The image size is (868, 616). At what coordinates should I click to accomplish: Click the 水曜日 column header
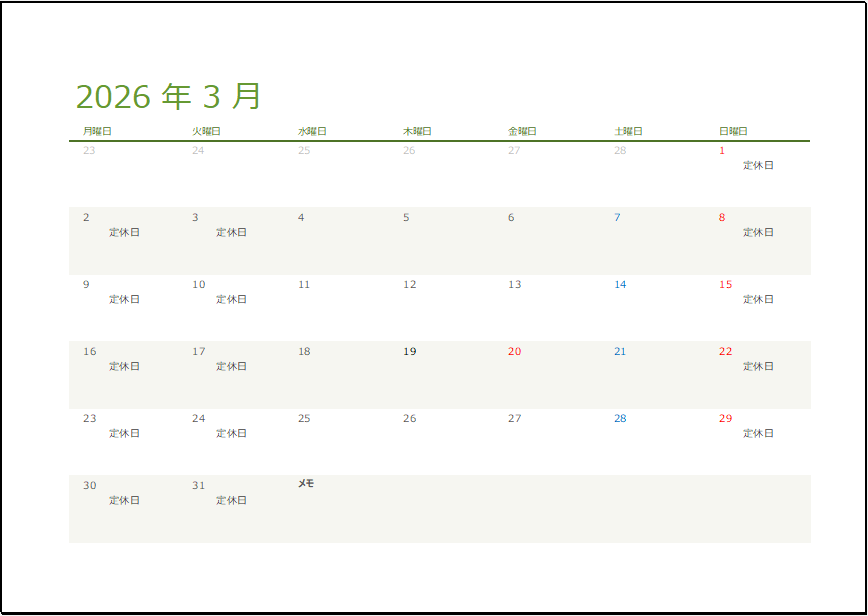(313, 129)
